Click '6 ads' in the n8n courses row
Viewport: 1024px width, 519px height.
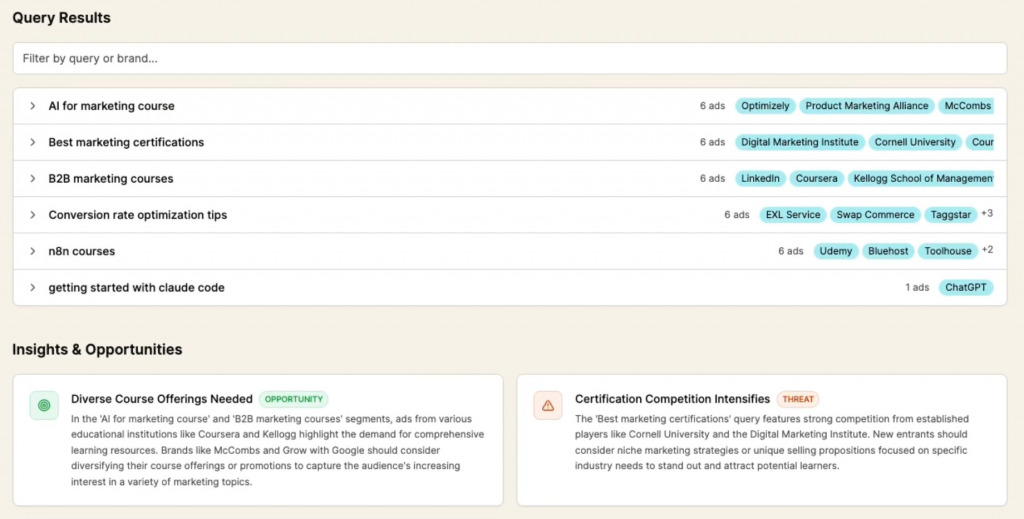pos(791,251)
